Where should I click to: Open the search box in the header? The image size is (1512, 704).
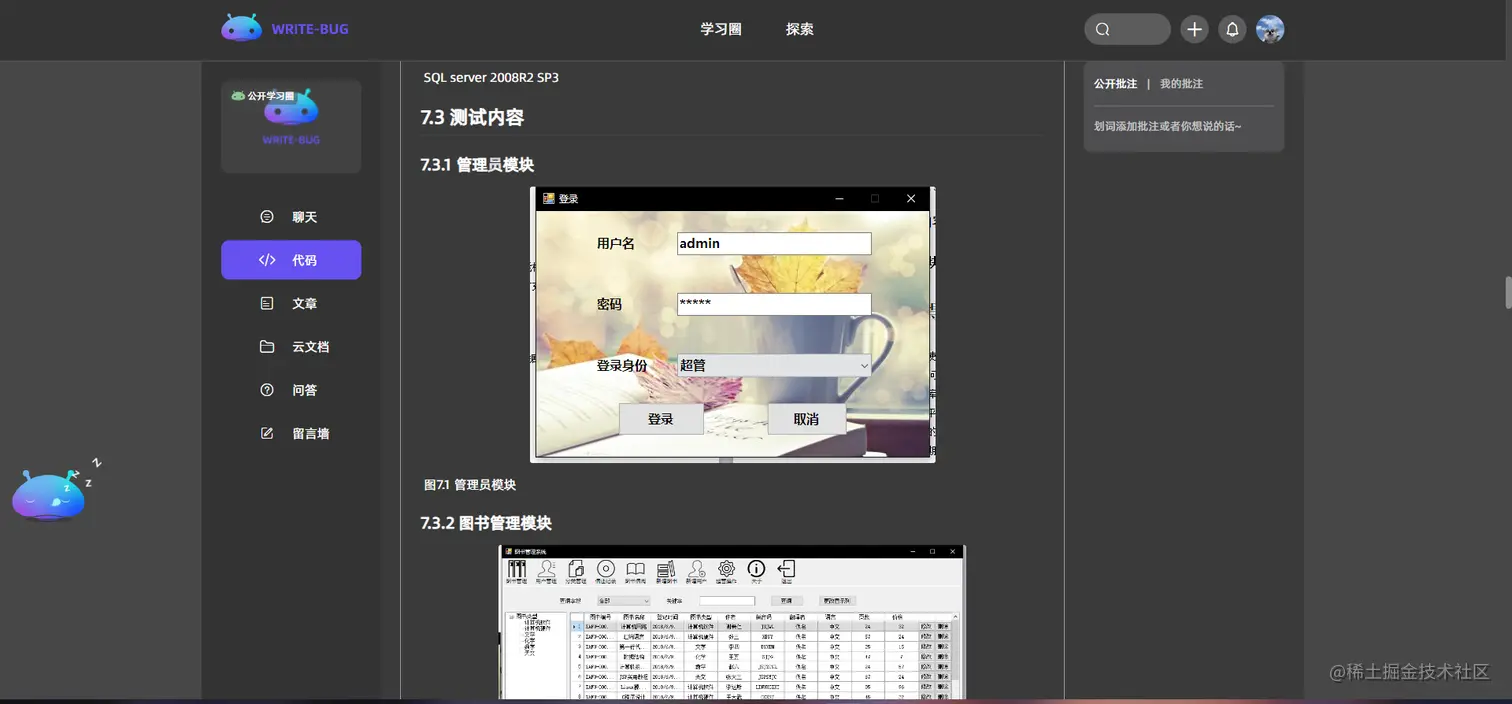(x=1127, y=29)
